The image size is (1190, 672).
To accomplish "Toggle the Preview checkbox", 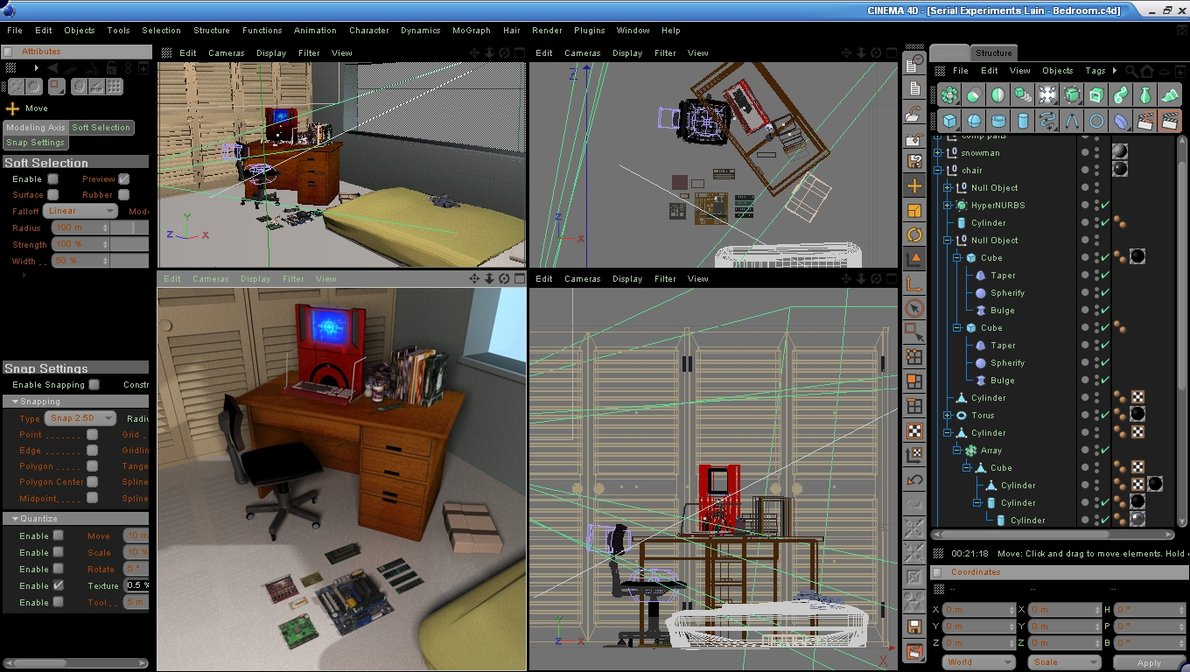I will (x=124, y=179).
